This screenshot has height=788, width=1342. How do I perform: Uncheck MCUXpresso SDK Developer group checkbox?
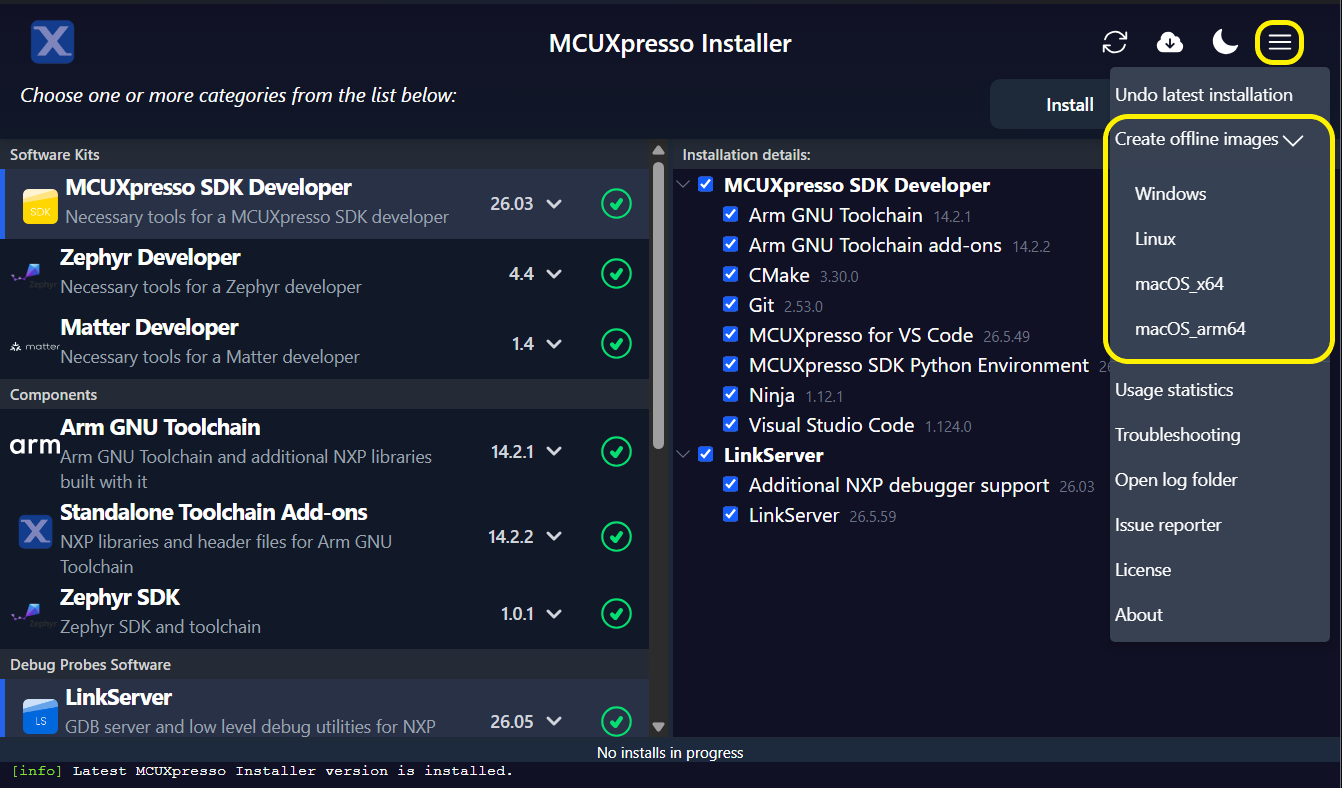tap(706, 185)
